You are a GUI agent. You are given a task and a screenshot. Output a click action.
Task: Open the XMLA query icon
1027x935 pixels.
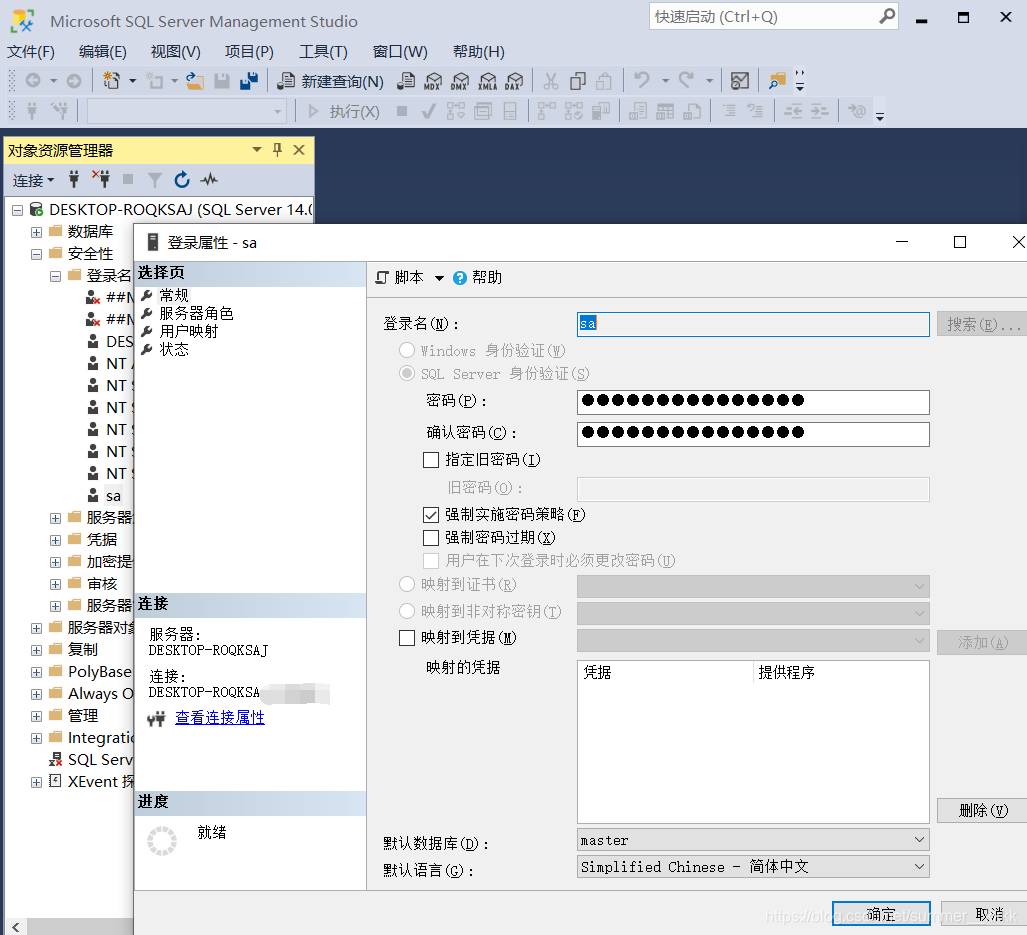tap(488, 81)
